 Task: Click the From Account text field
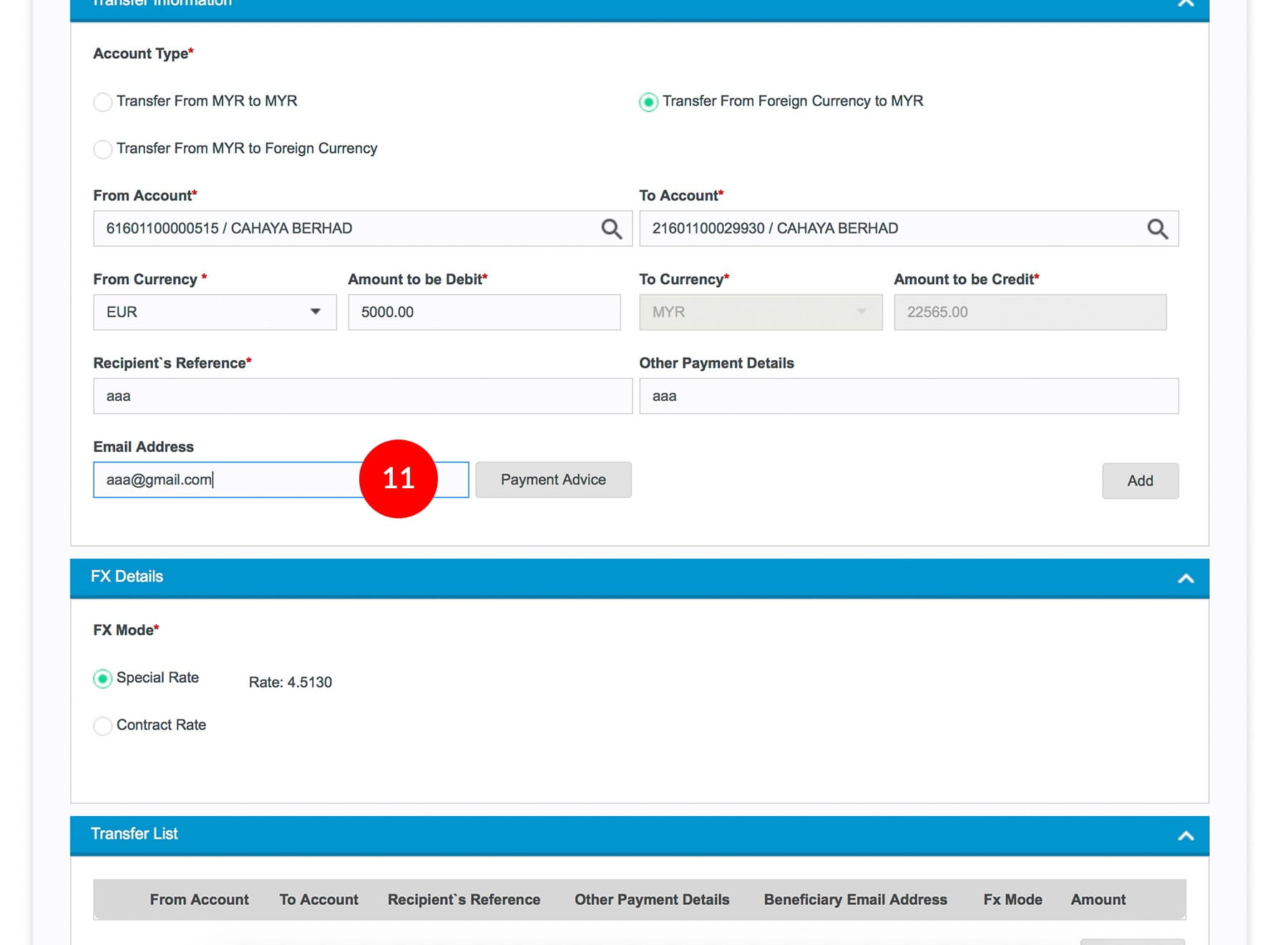(x=343, y=229)
